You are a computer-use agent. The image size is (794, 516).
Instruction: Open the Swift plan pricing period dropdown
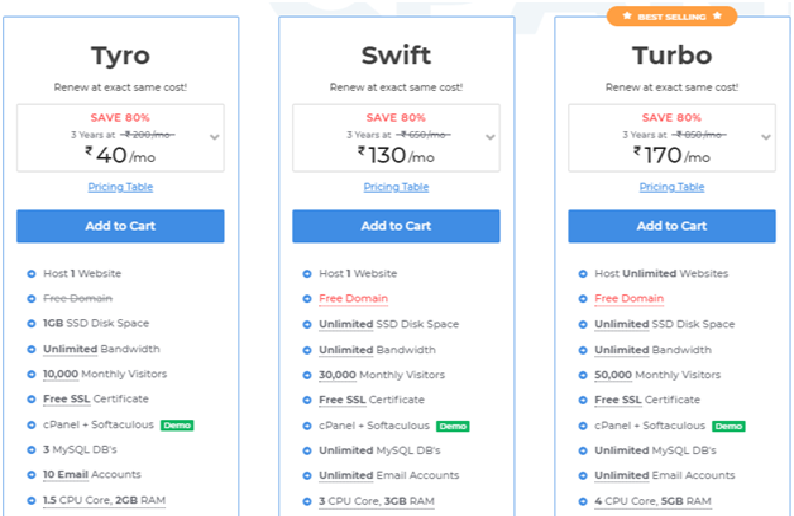point(490,137)
